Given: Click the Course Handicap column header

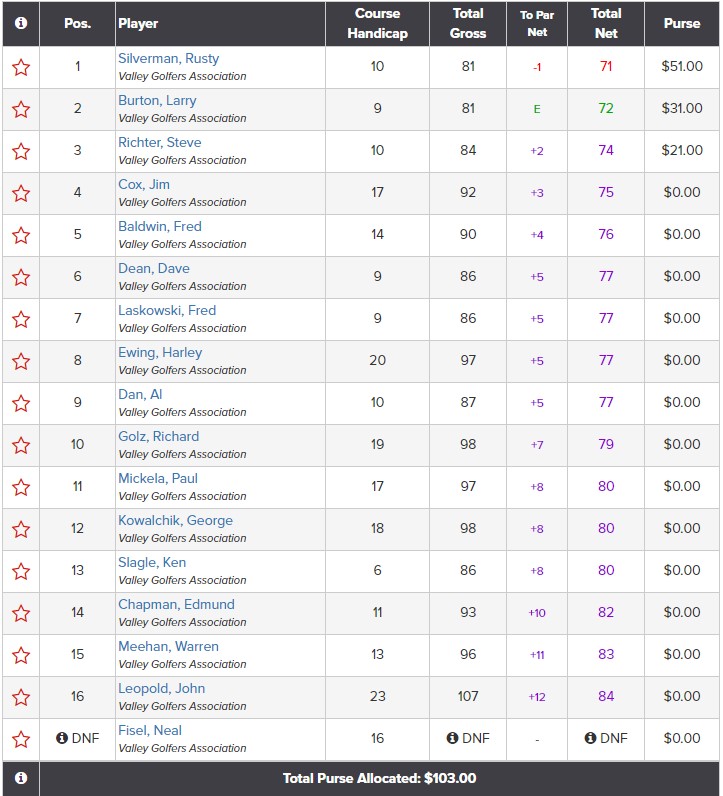Looking at the screenshot, I should [377, 23].
